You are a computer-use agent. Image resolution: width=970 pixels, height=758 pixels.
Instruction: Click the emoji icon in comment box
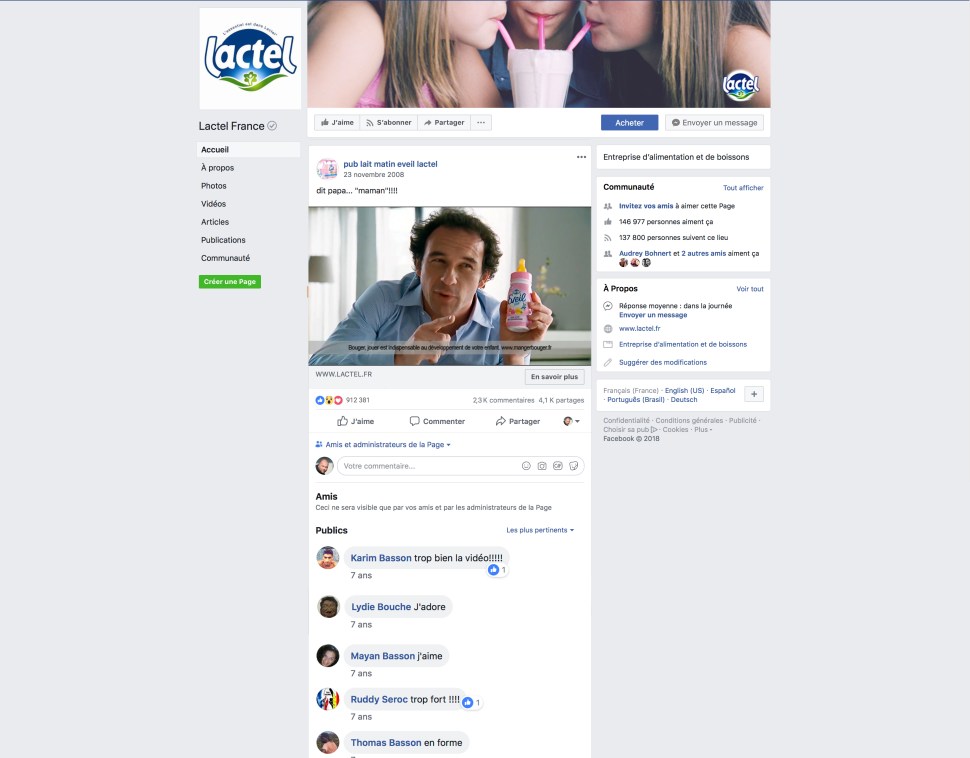click(526, 466)
